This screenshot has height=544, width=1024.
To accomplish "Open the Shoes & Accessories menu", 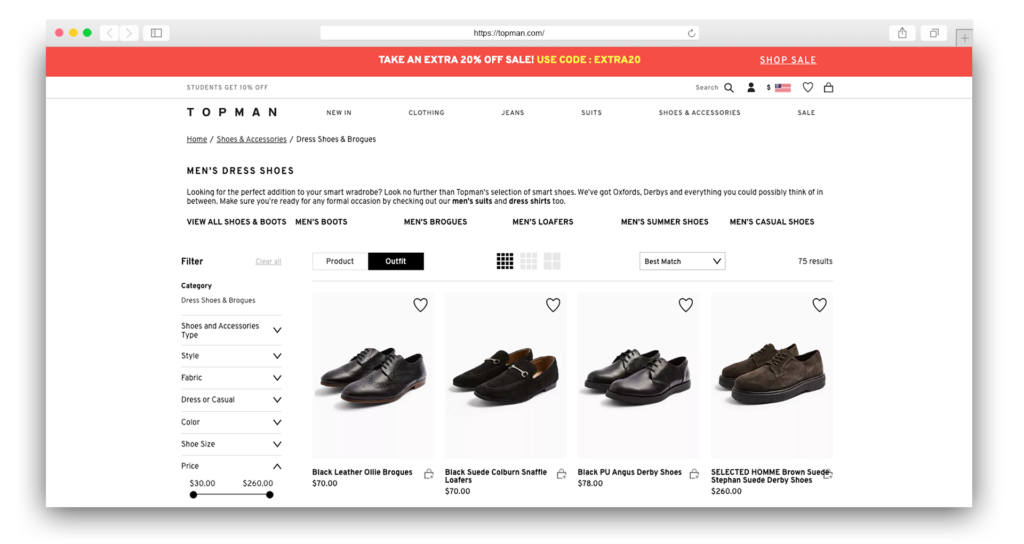I will pos(699,113).
